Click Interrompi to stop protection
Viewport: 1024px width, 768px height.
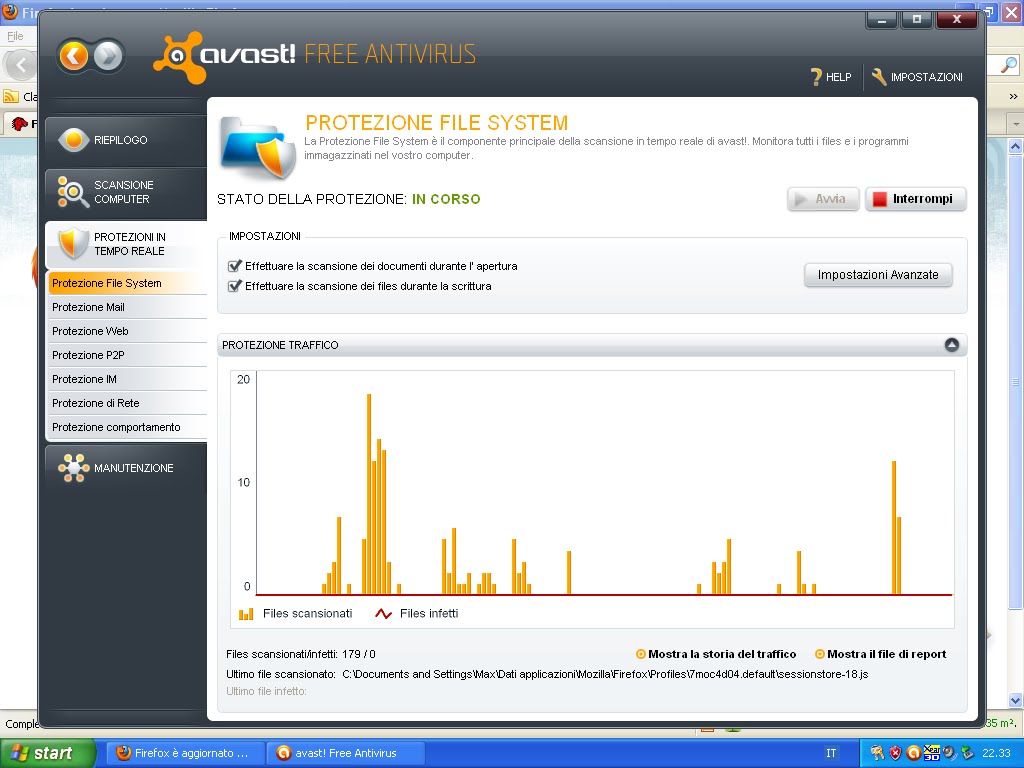916,199
